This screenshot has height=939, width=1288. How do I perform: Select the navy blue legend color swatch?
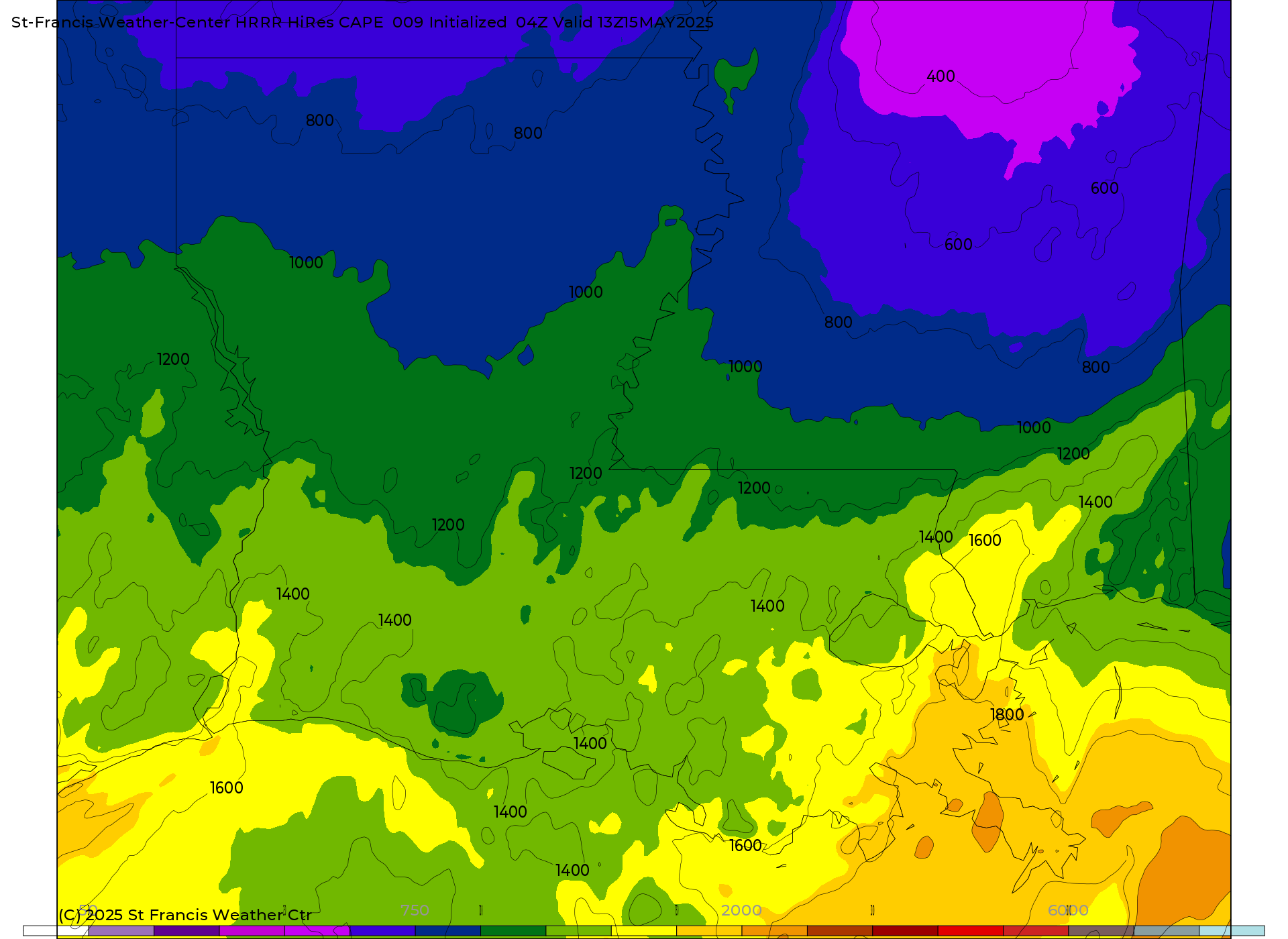point(447,931)
